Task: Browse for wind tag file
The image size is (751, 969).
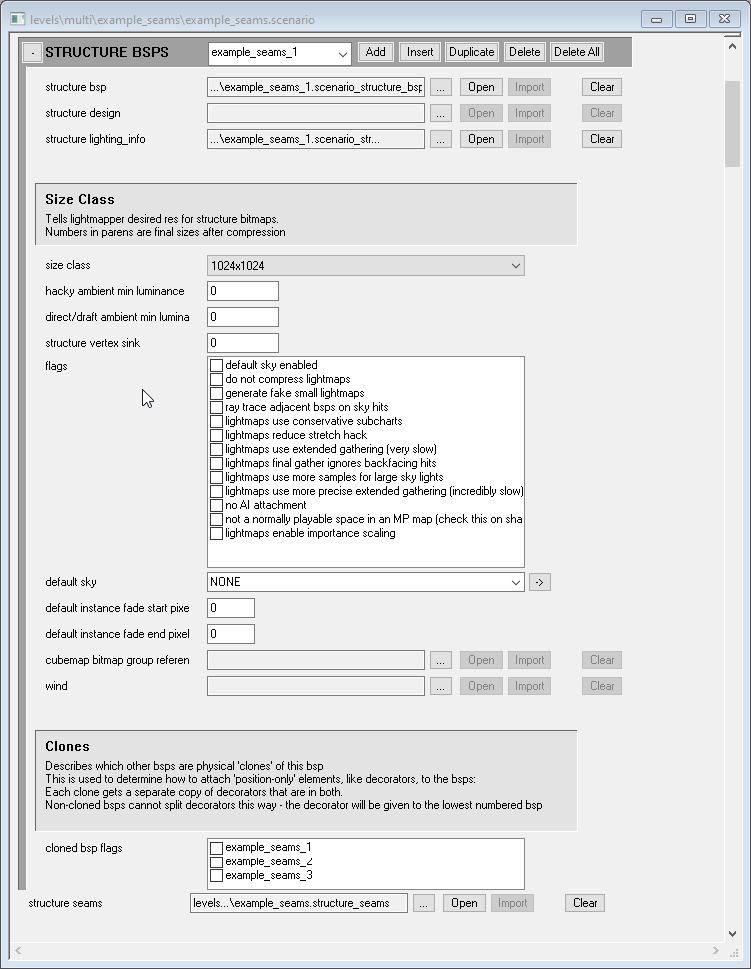Action: tap(440, 686)
